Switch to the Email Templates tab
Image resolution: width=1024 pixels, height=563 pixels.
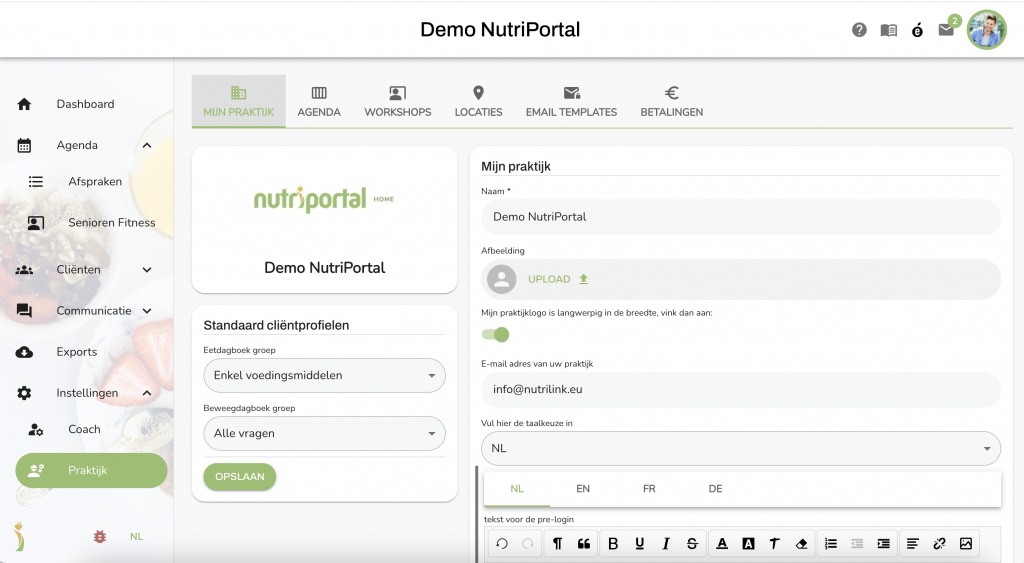coord(571,101)
